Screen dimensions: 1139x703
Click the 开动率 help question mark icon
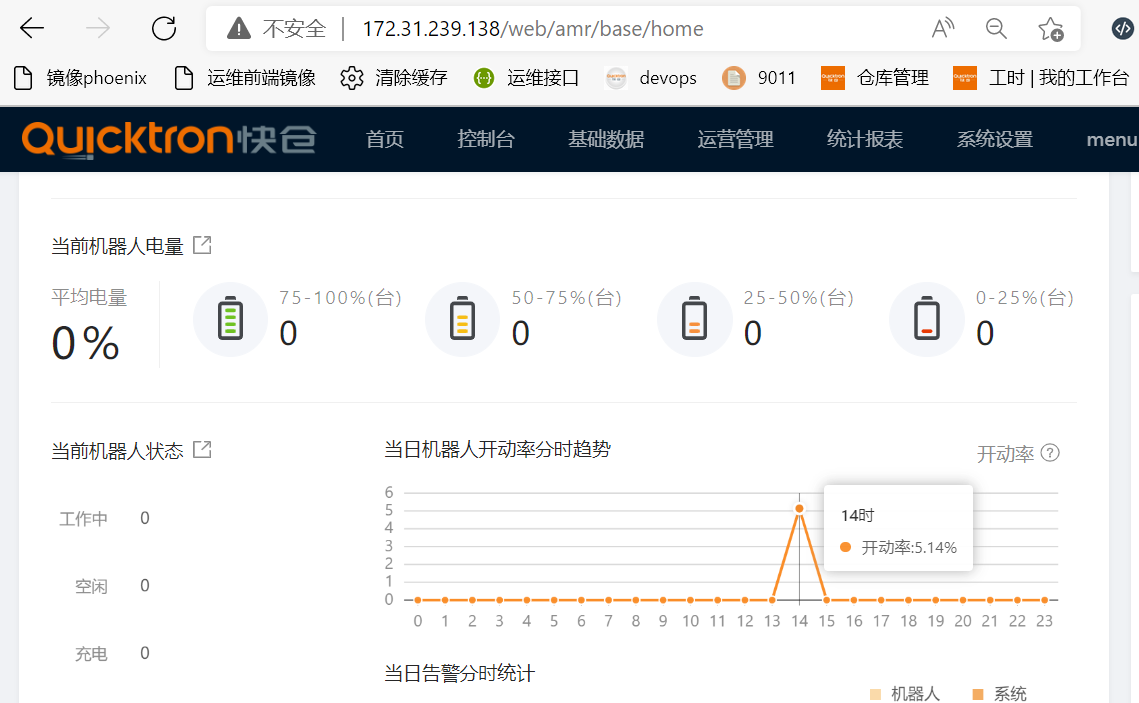pyautogui.click(x=1050, y=453)
